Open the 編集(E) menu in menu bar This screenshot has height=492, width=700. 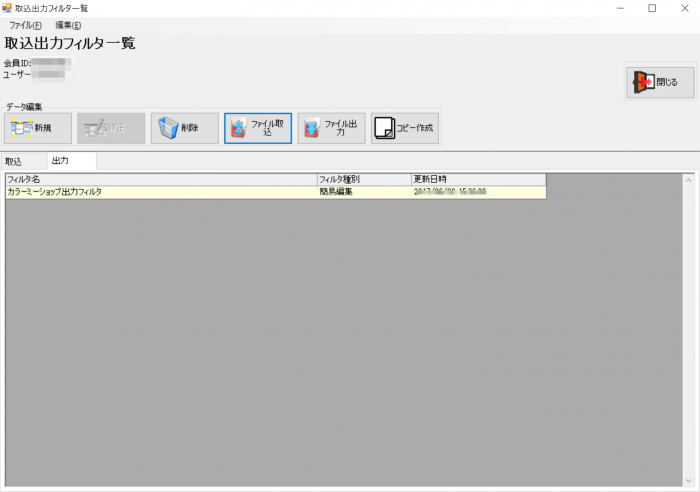coord(68,24)
